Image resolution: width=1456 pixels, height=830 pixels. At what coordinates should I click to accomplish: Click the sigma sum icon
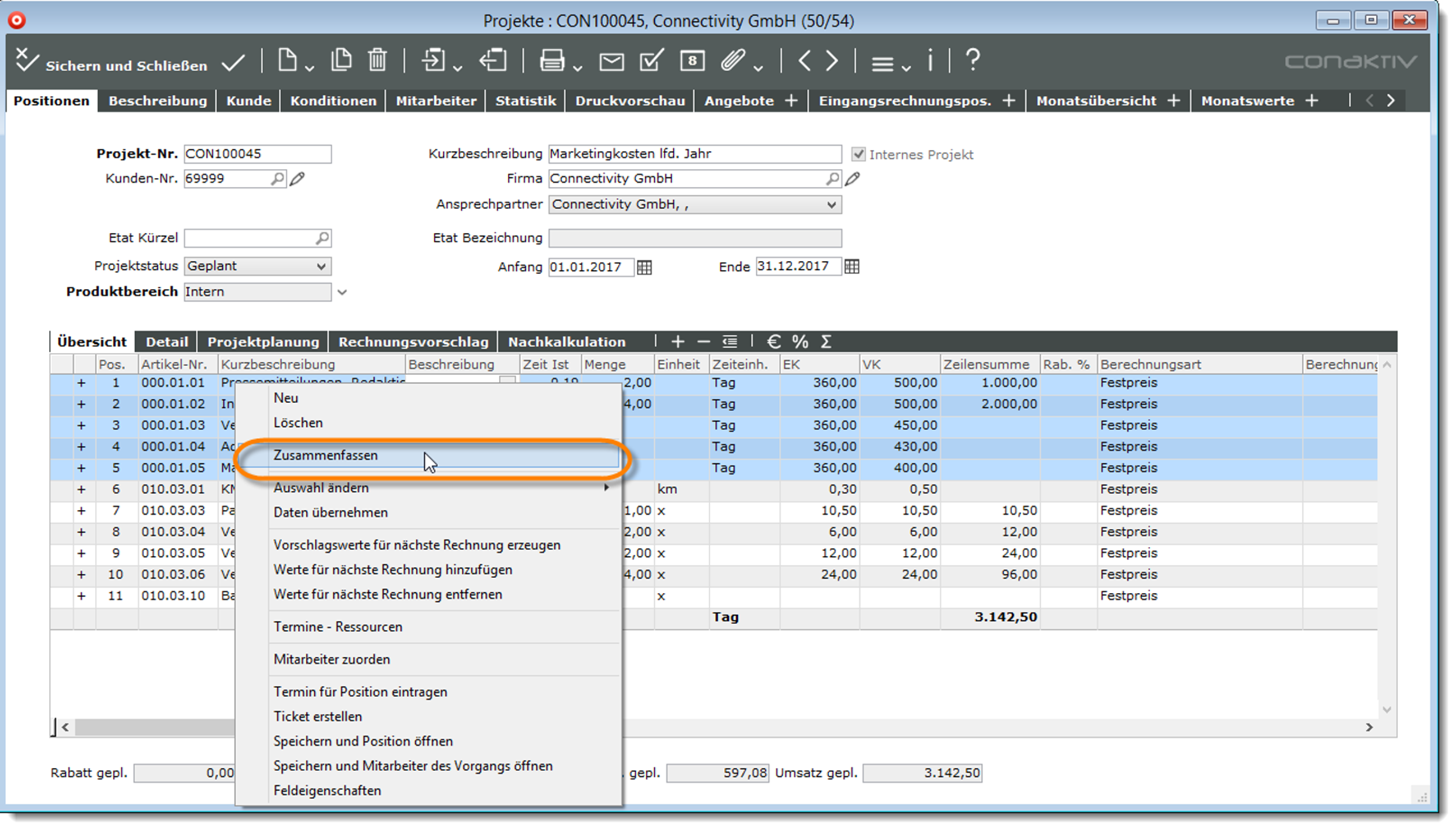tap(826, 342)
